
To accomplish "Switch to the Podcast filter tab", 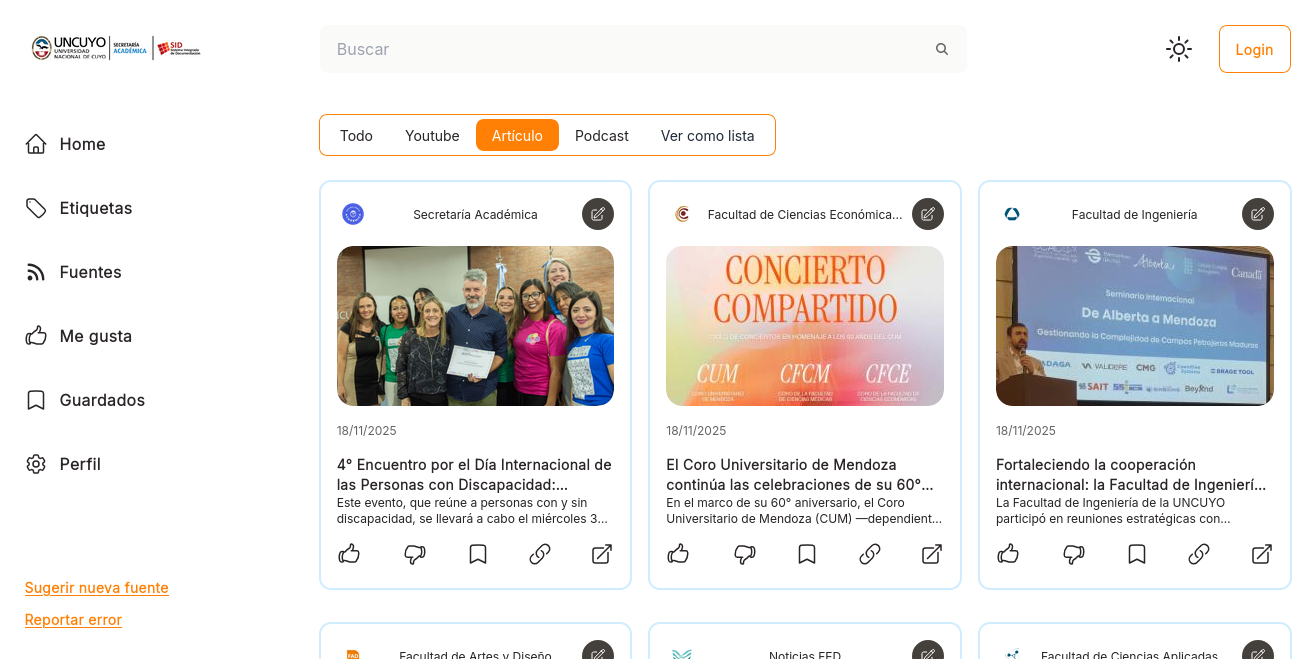I will [602, 136].
